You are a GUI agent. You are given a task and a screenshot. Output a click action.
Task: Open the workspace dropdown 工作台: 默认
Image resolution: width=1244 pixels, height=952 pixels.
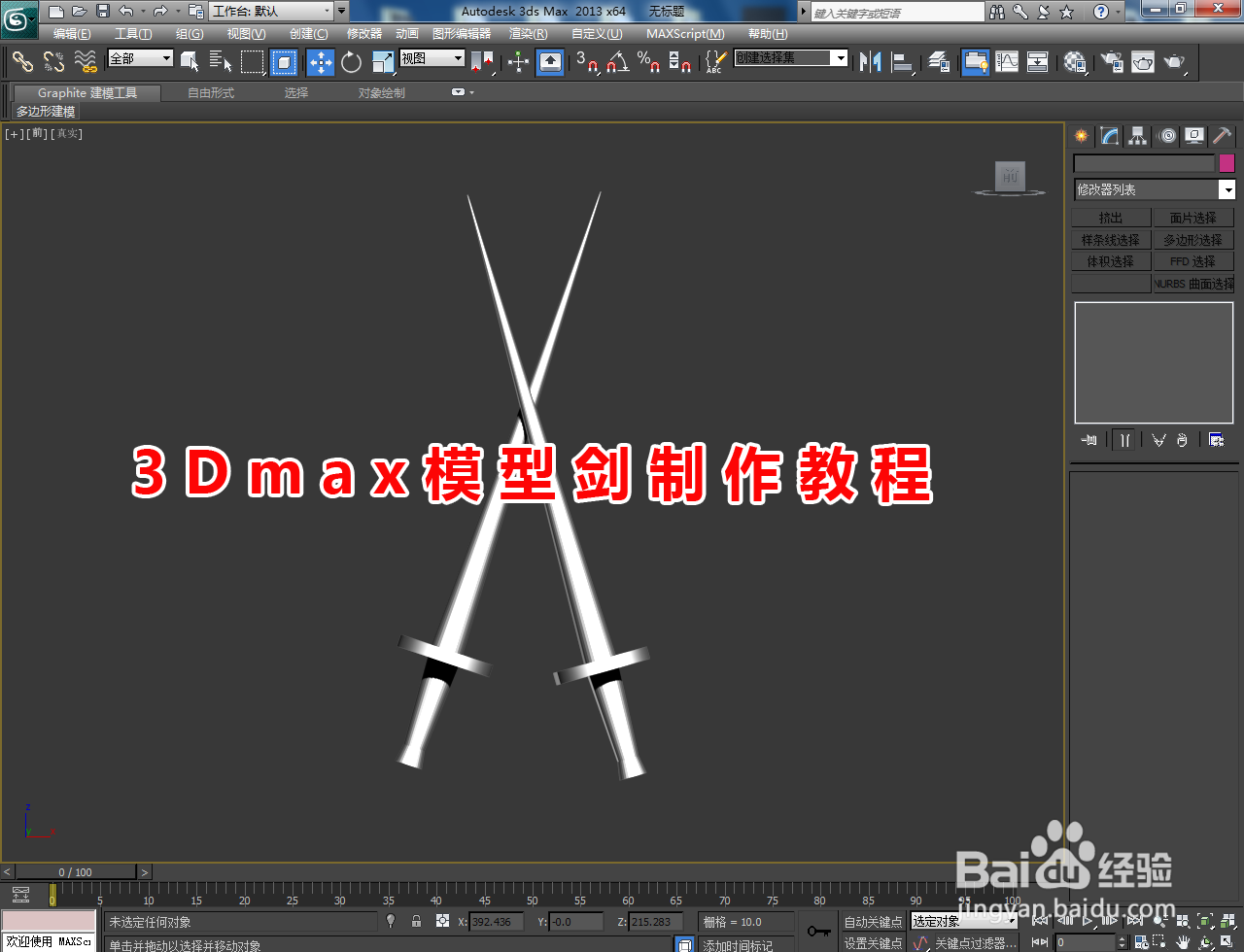click(x=272, y=12)
